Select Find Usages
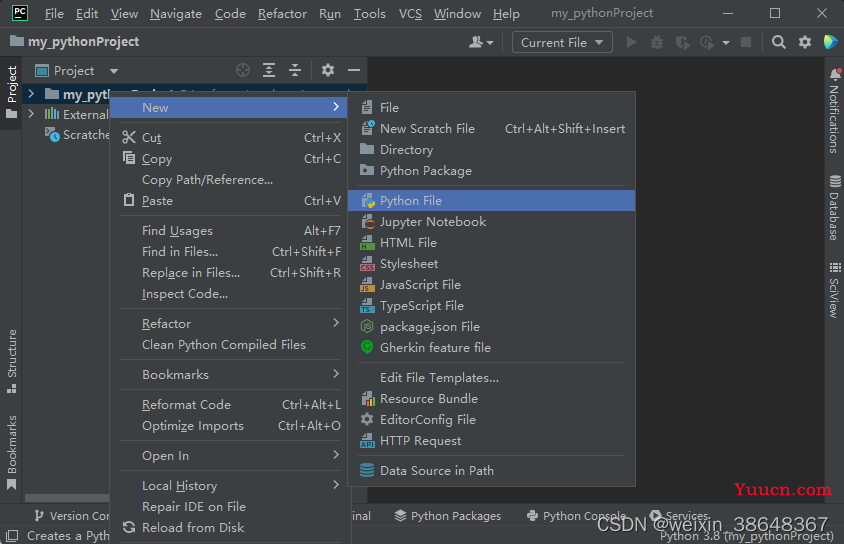844x544 pixels. click(229, 231)
